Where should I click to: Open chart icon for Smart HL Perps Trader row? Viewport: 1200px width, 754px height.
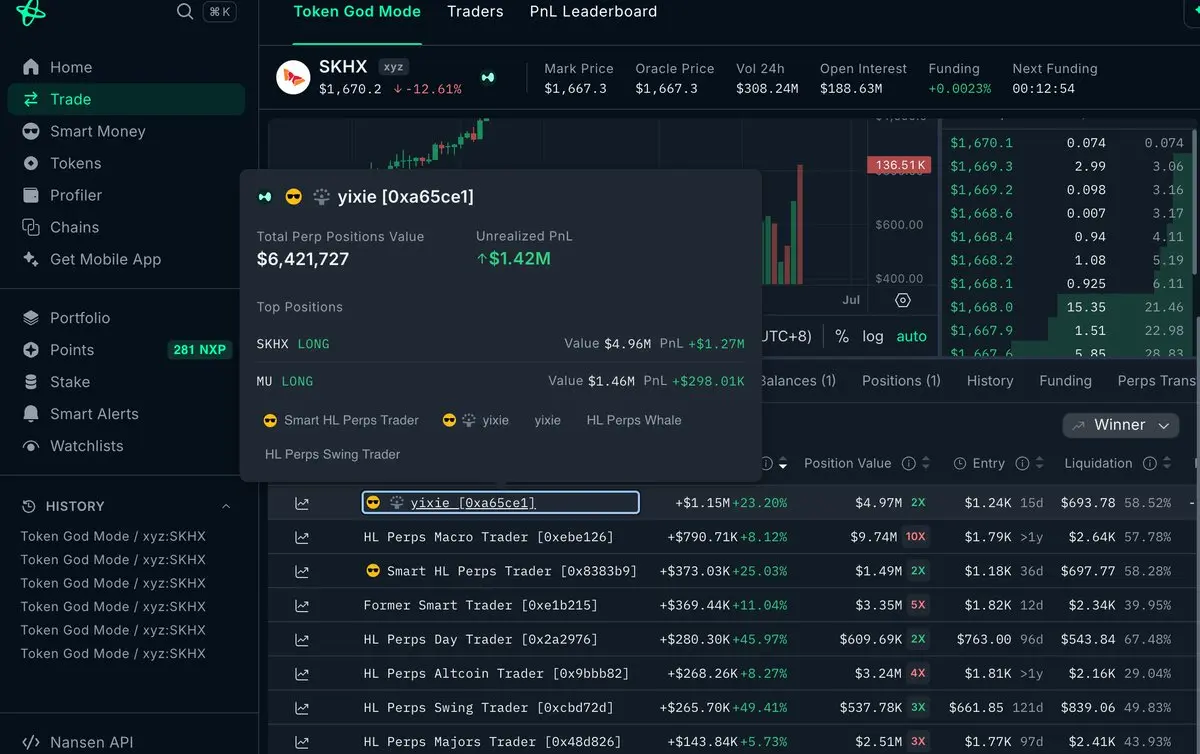(x=302, y=571)
